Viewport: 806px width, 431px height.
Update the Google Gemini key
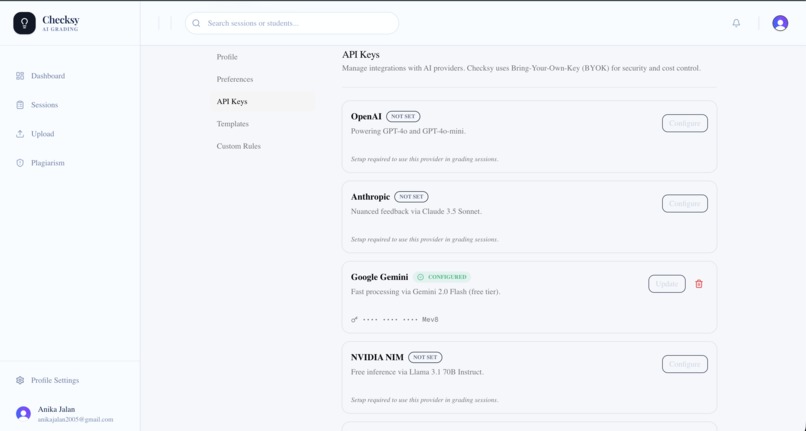pyautogui.click(x=667, y=284)
